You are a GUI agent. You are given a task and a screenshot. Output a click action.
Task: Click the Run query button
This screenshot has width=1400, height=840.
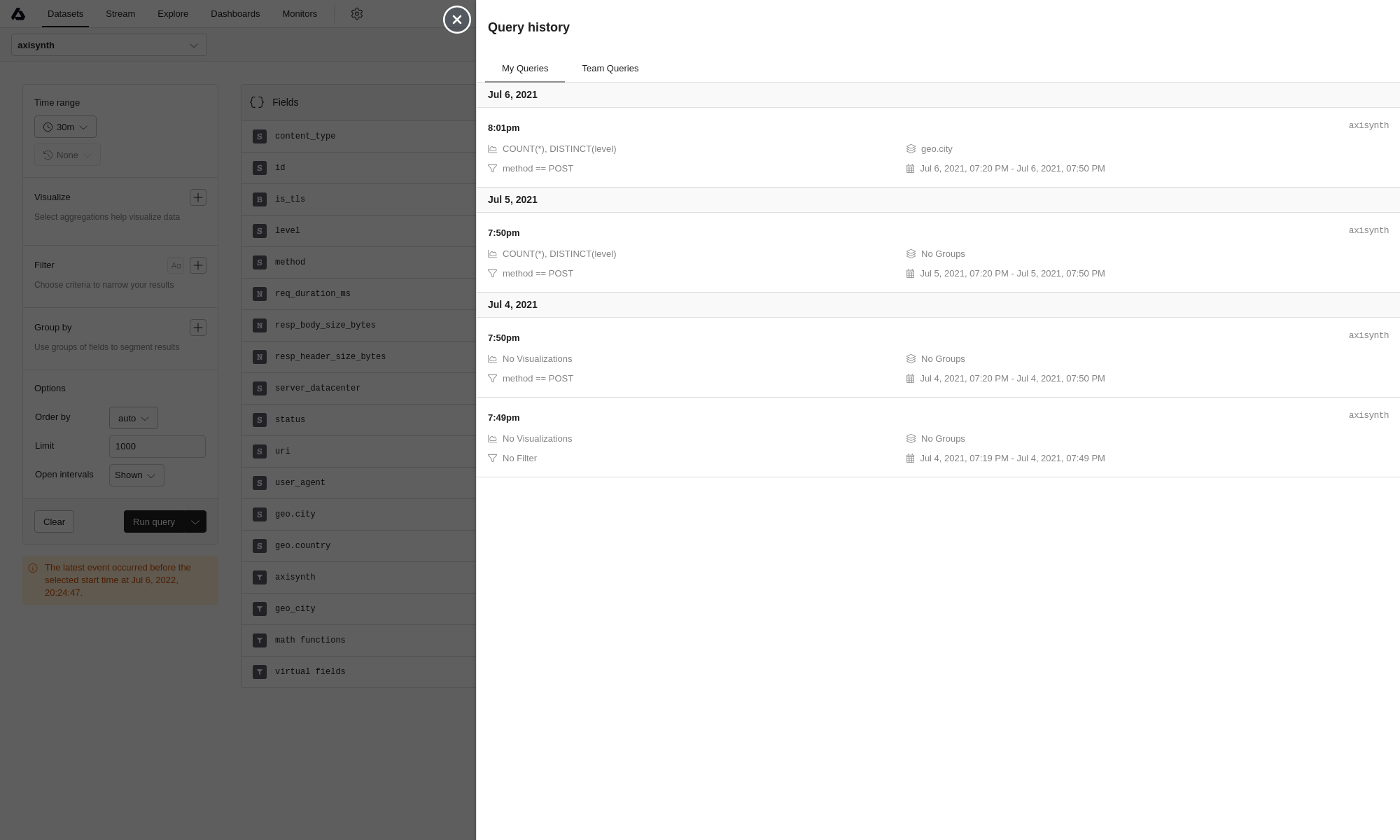coord(154,522)
